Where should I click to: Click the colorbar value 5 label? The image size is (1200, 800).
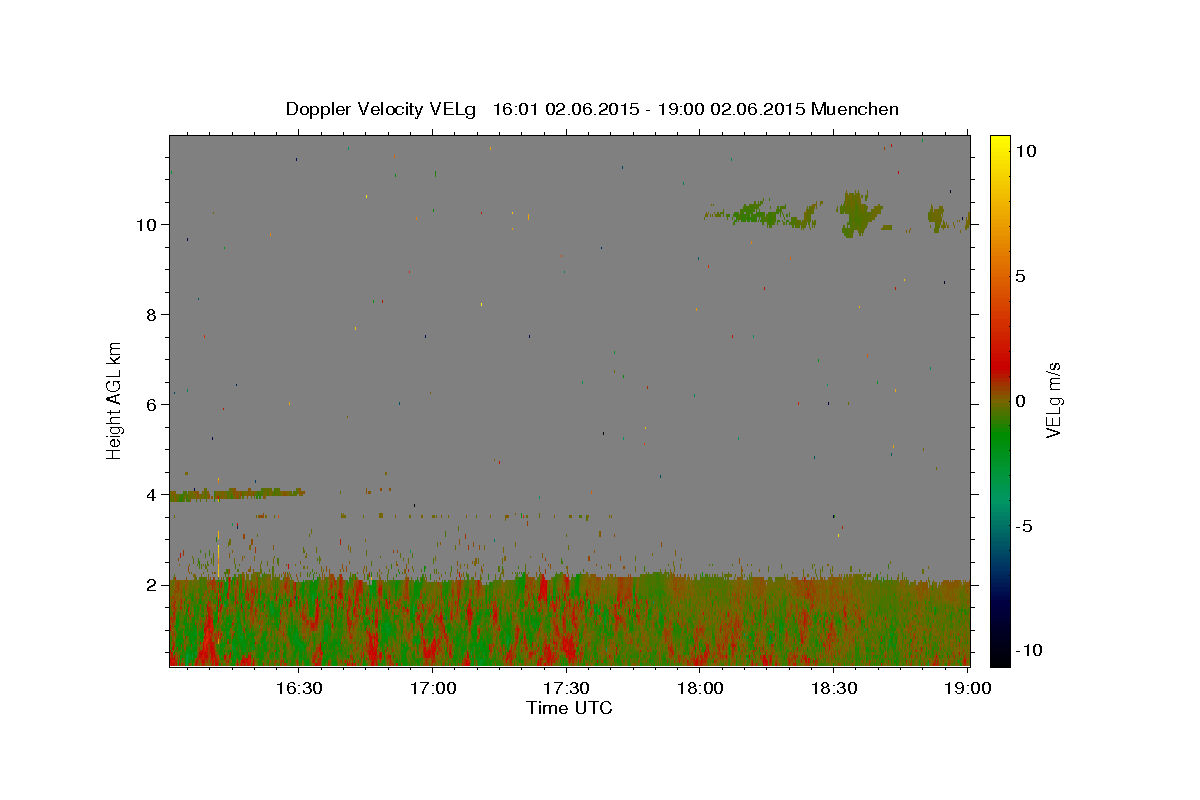click(x=1020, y=276)
